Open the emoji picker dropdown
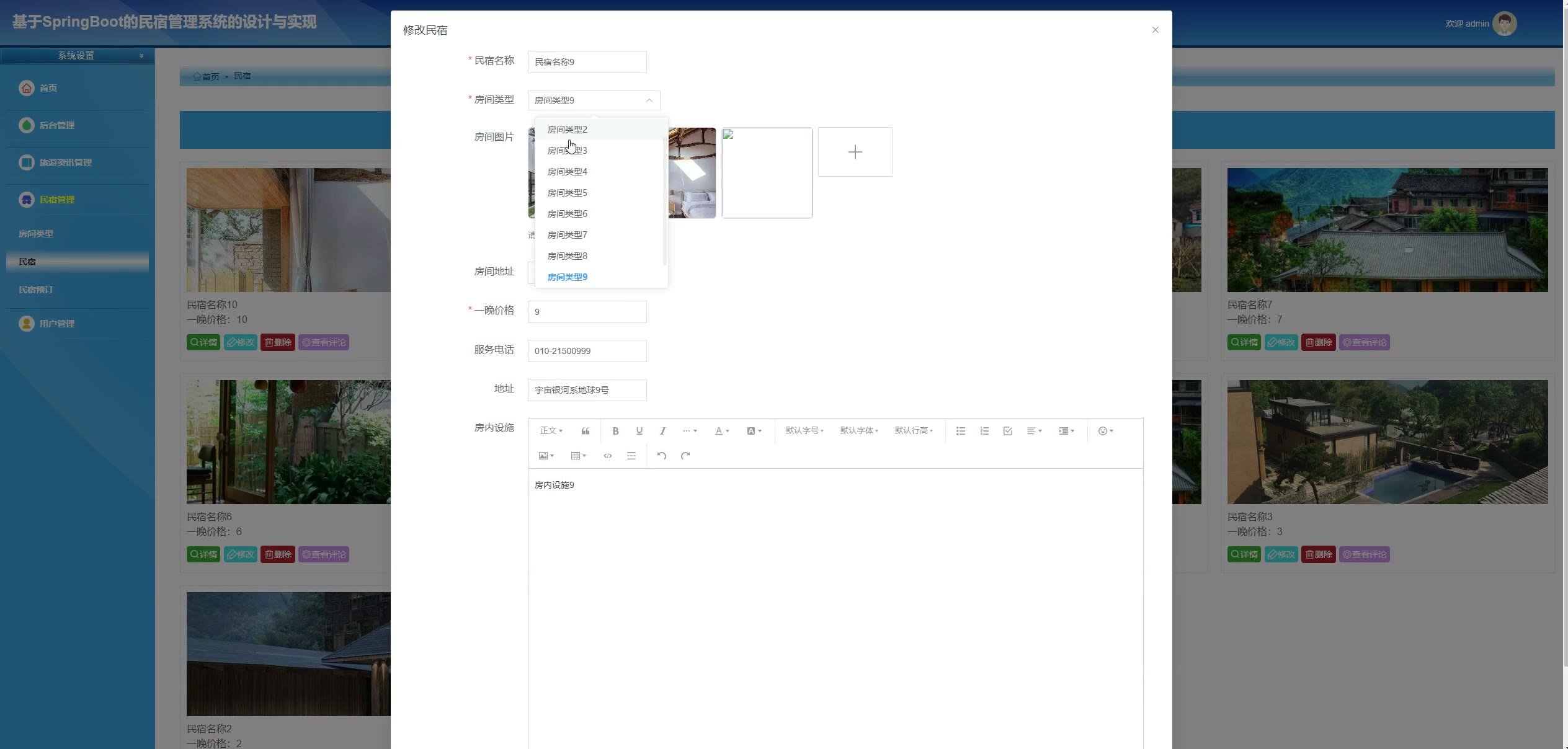1568x749 pixels. [1105, 431]
